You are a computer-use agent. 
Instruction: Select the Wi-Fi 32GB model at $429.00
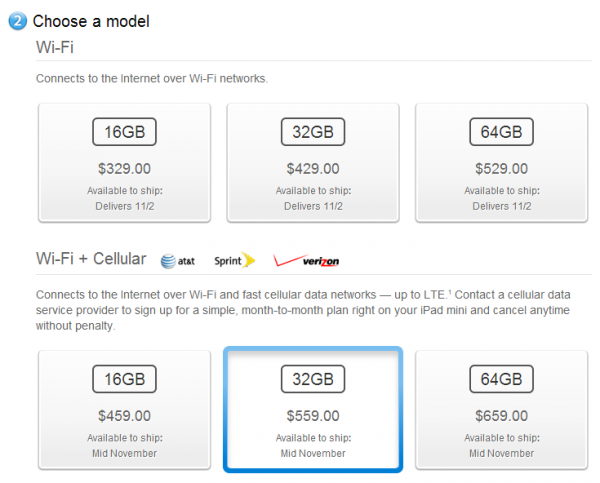[x=312, y=161]
